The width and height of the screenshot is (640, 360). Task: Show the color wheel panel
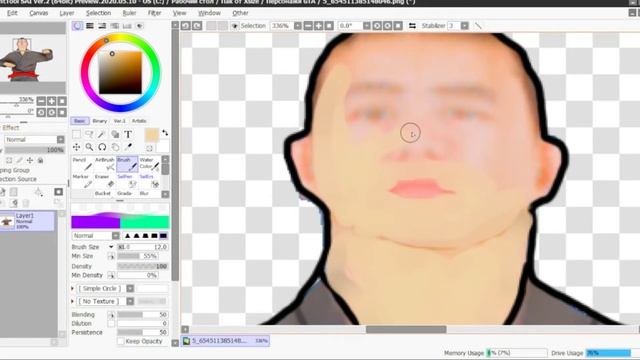[77, 26]
